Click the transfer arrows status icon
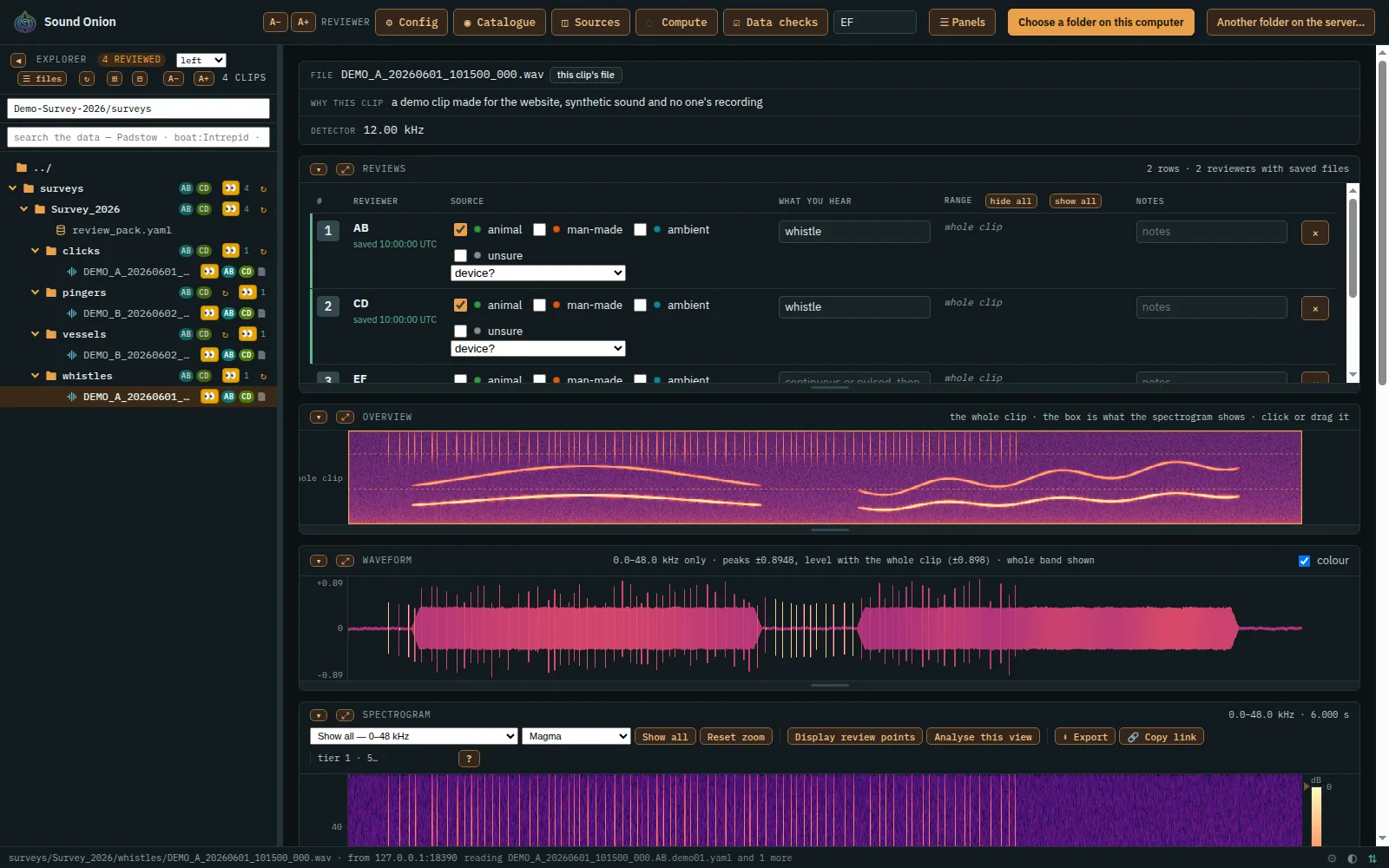 point(1373,858)
